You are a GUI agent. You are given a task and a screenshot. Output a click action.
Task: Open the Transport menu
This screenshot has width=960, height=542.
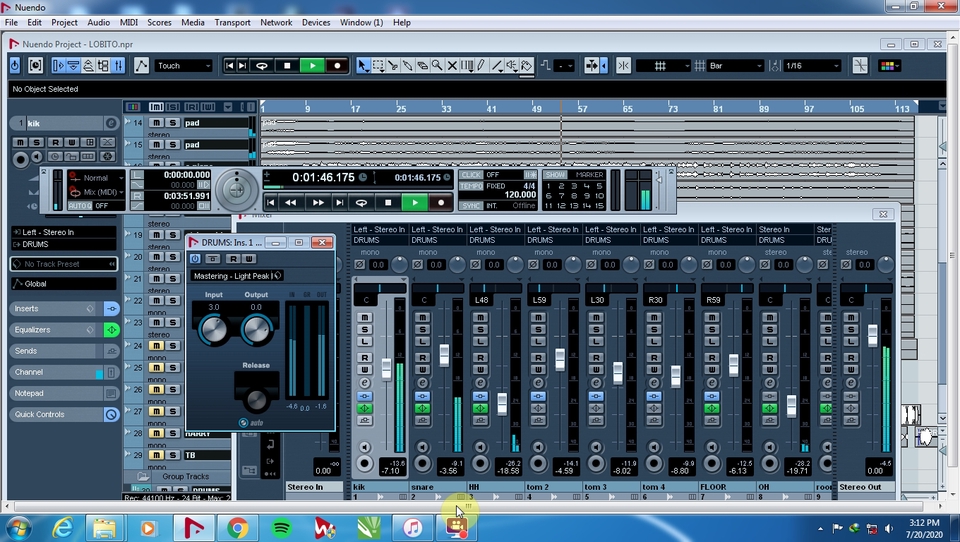point(232,22)
